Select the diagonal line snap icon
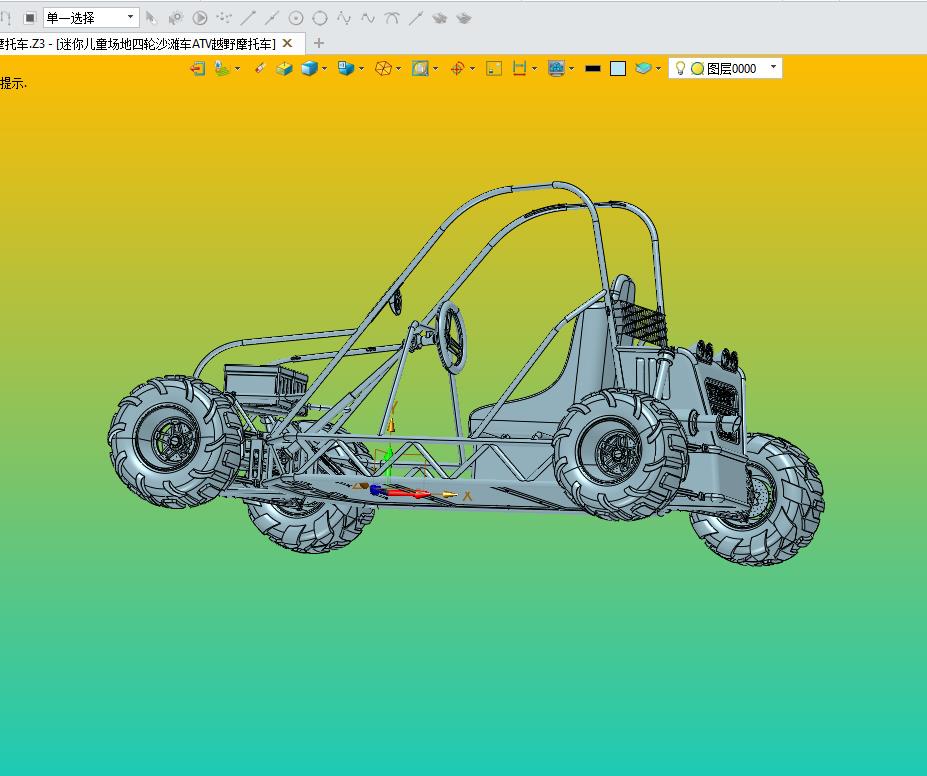This screenshot has height=776, width=927. point(416,18)
